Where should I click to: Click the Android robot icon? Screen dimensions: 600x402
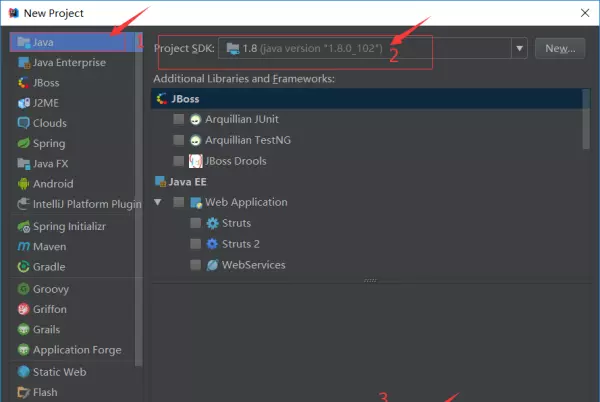click(23, 184)
